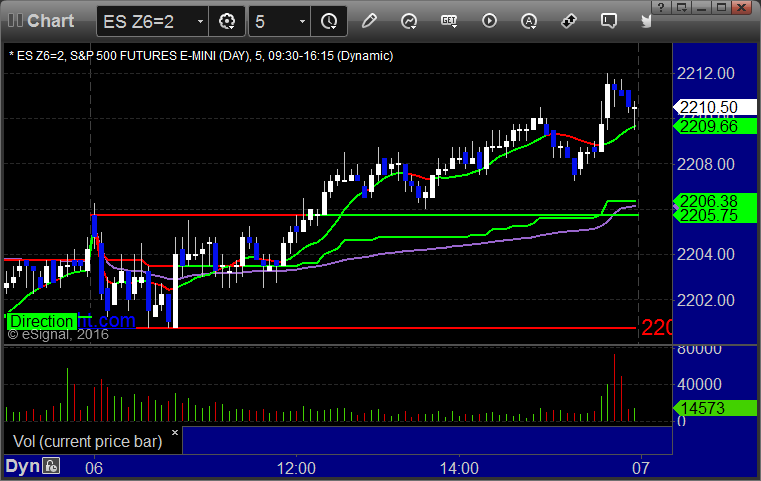
Task: Click the 2212.00 price axis label
Action: click(706, 74)
